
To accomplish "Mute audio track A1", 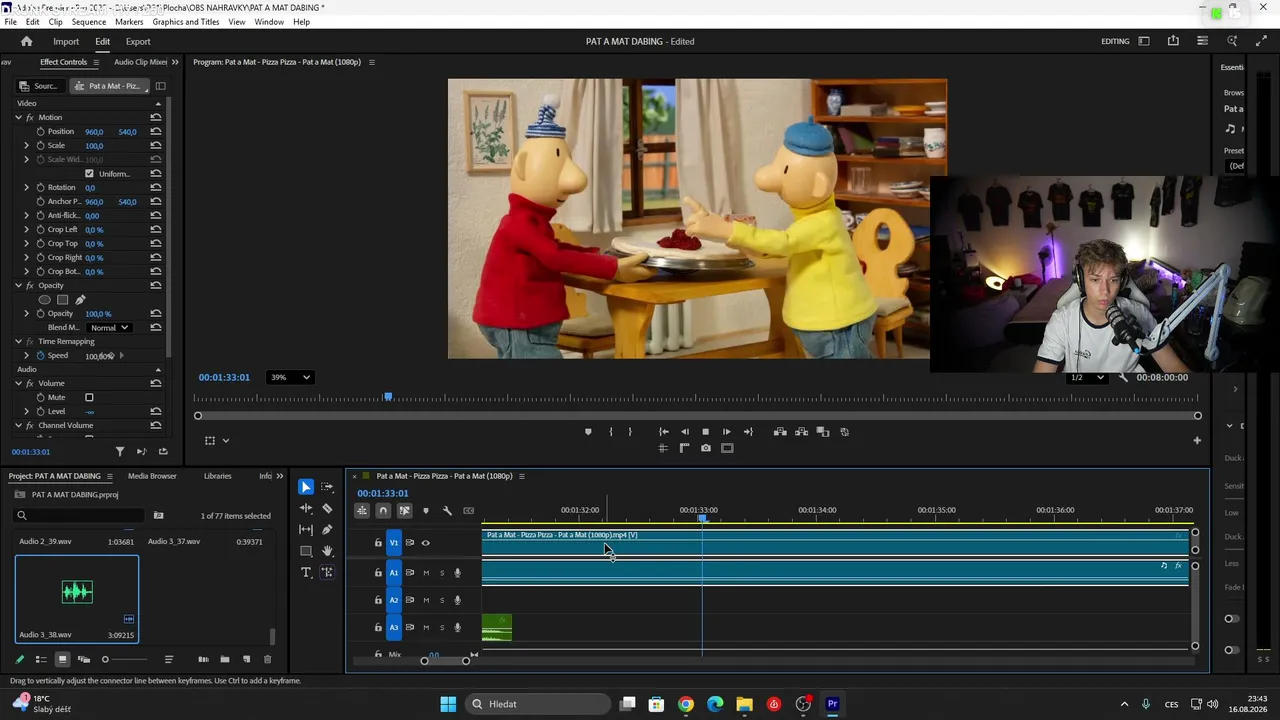I will (426, 573).
